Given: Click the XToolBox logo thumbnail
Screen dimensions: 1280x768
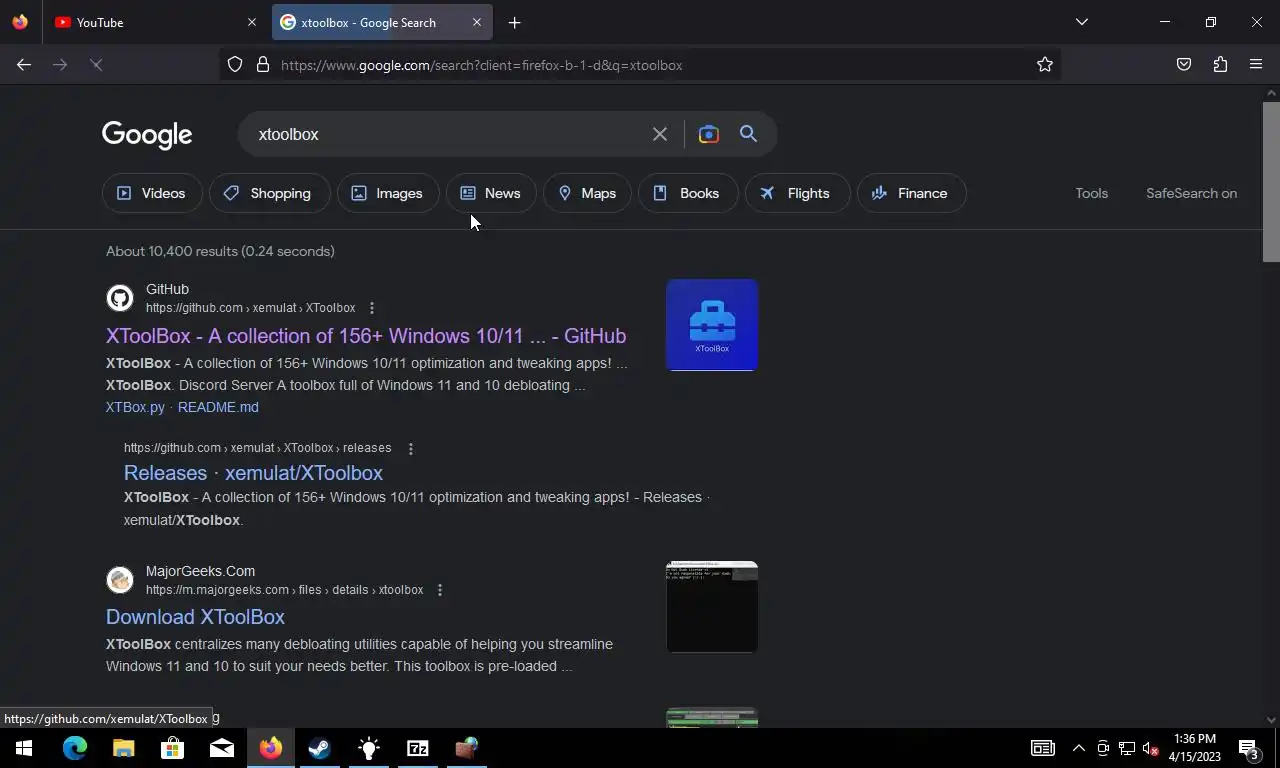Looking at the screenshot, I should tap(712, 325).
